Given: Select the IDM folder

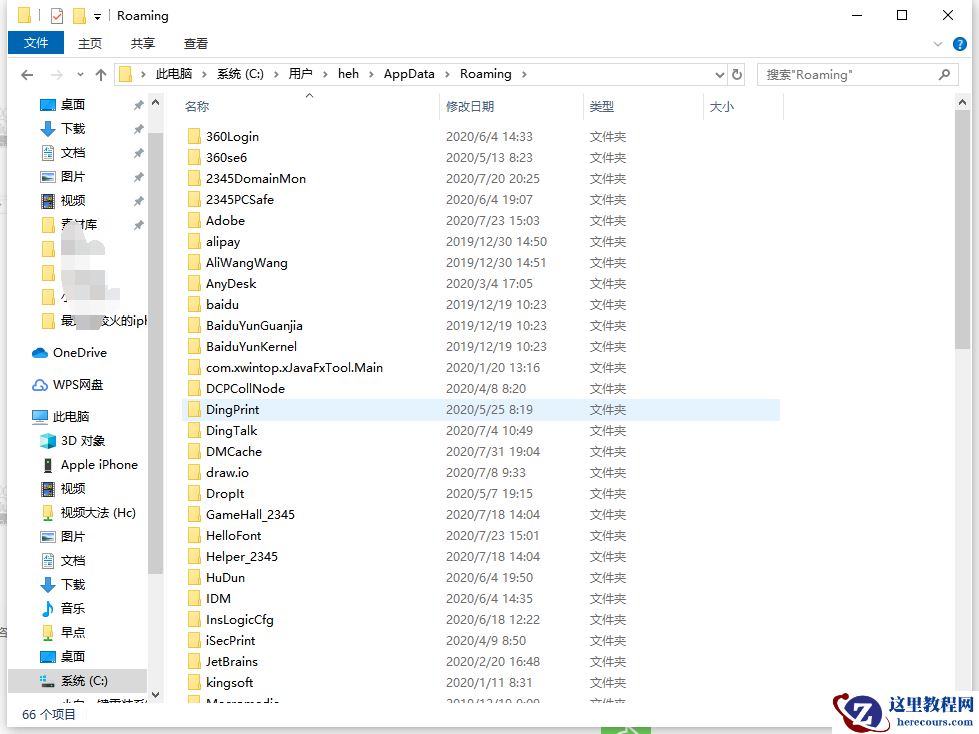Looking at the screenshot, I should coord(218,599).
